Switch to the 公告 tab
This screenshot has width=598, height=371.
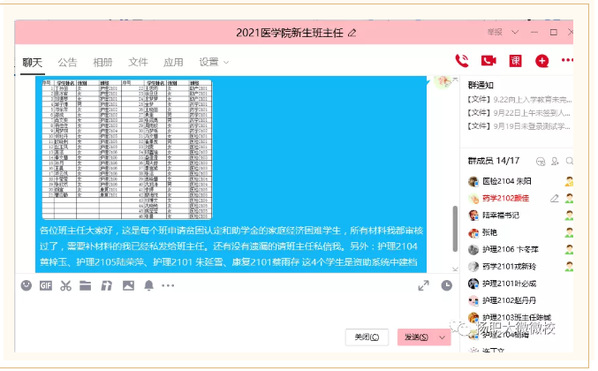[68, 62]
